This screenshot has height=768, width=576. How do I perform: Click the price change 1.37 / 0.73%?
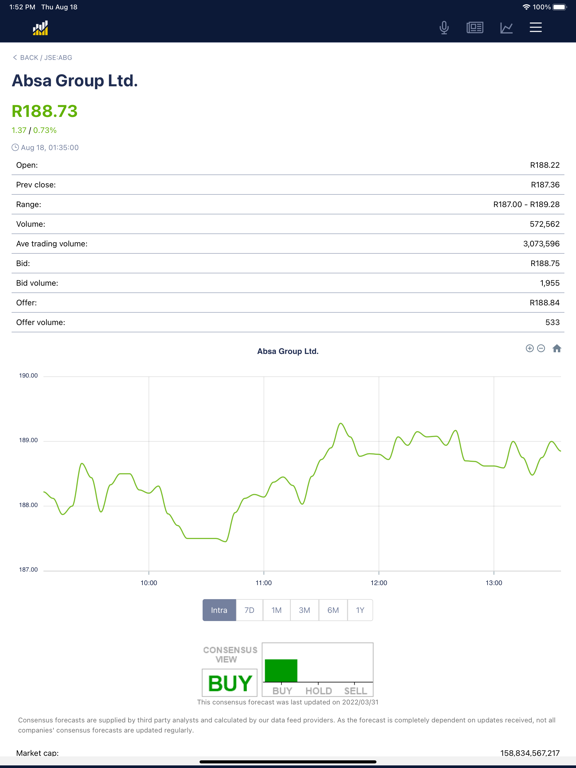[34, 130]
